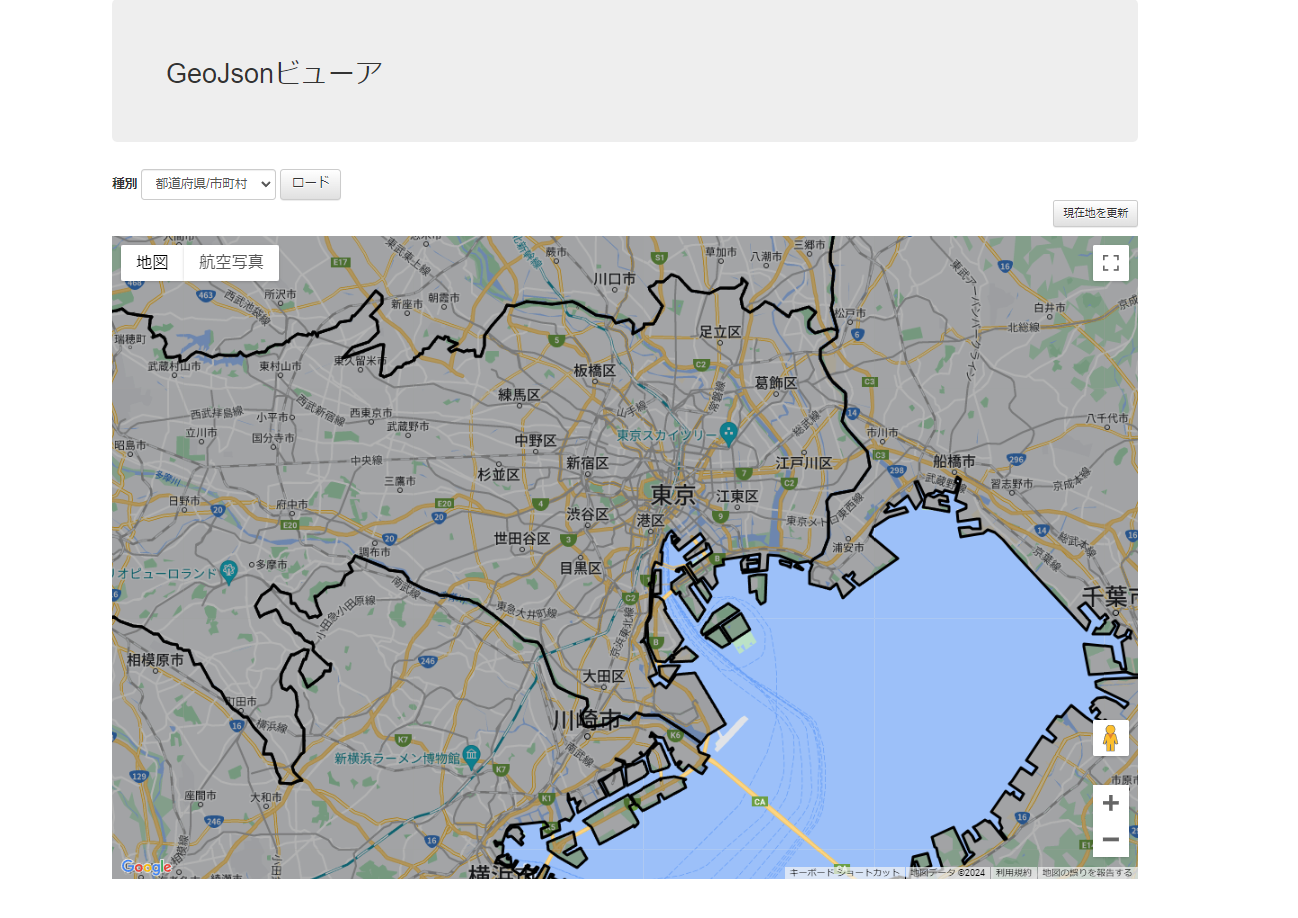Click the Google logo on map

click(146, 867)
